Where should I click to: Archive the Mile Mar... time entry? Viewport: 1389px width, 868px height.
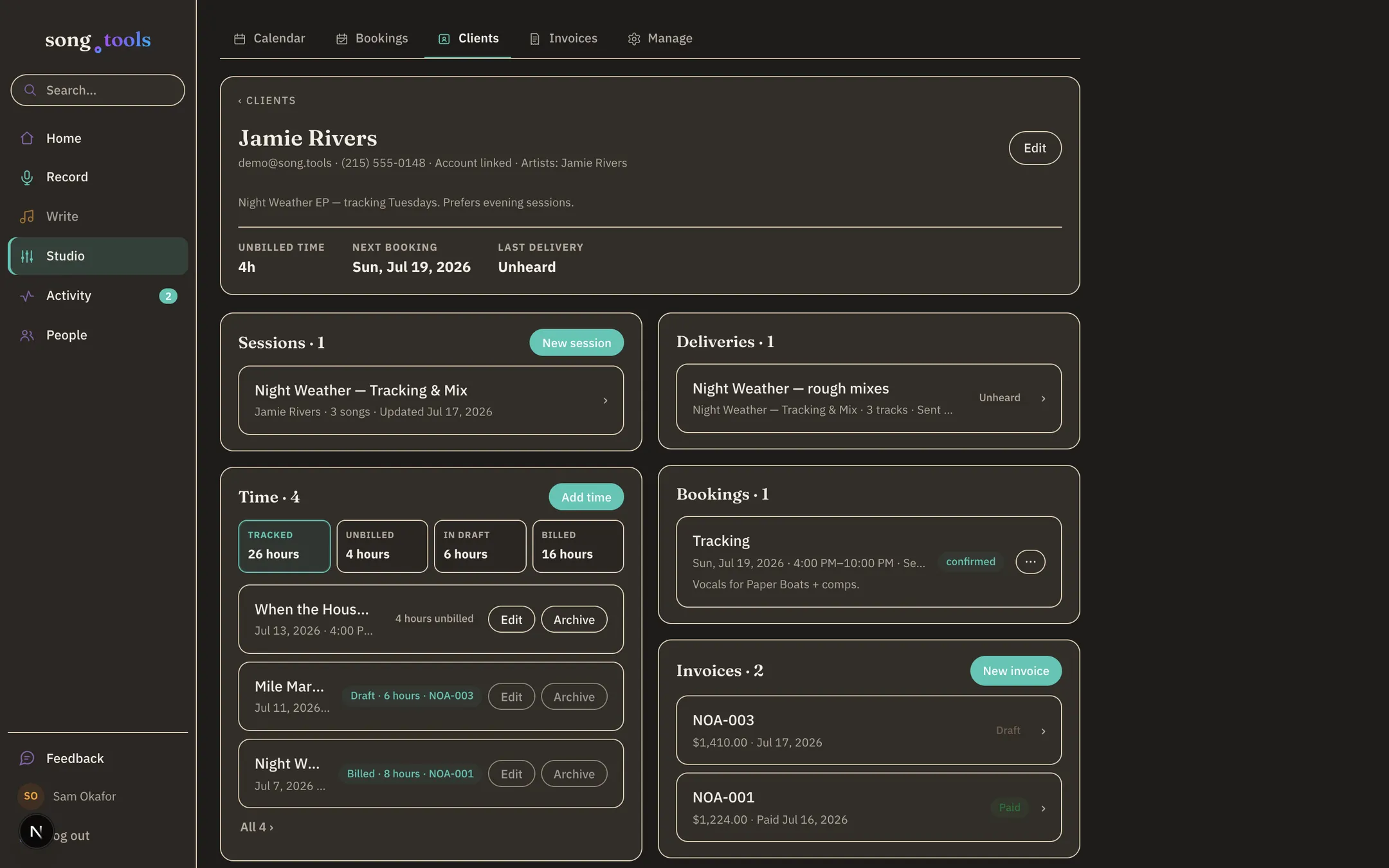point(574,696)
